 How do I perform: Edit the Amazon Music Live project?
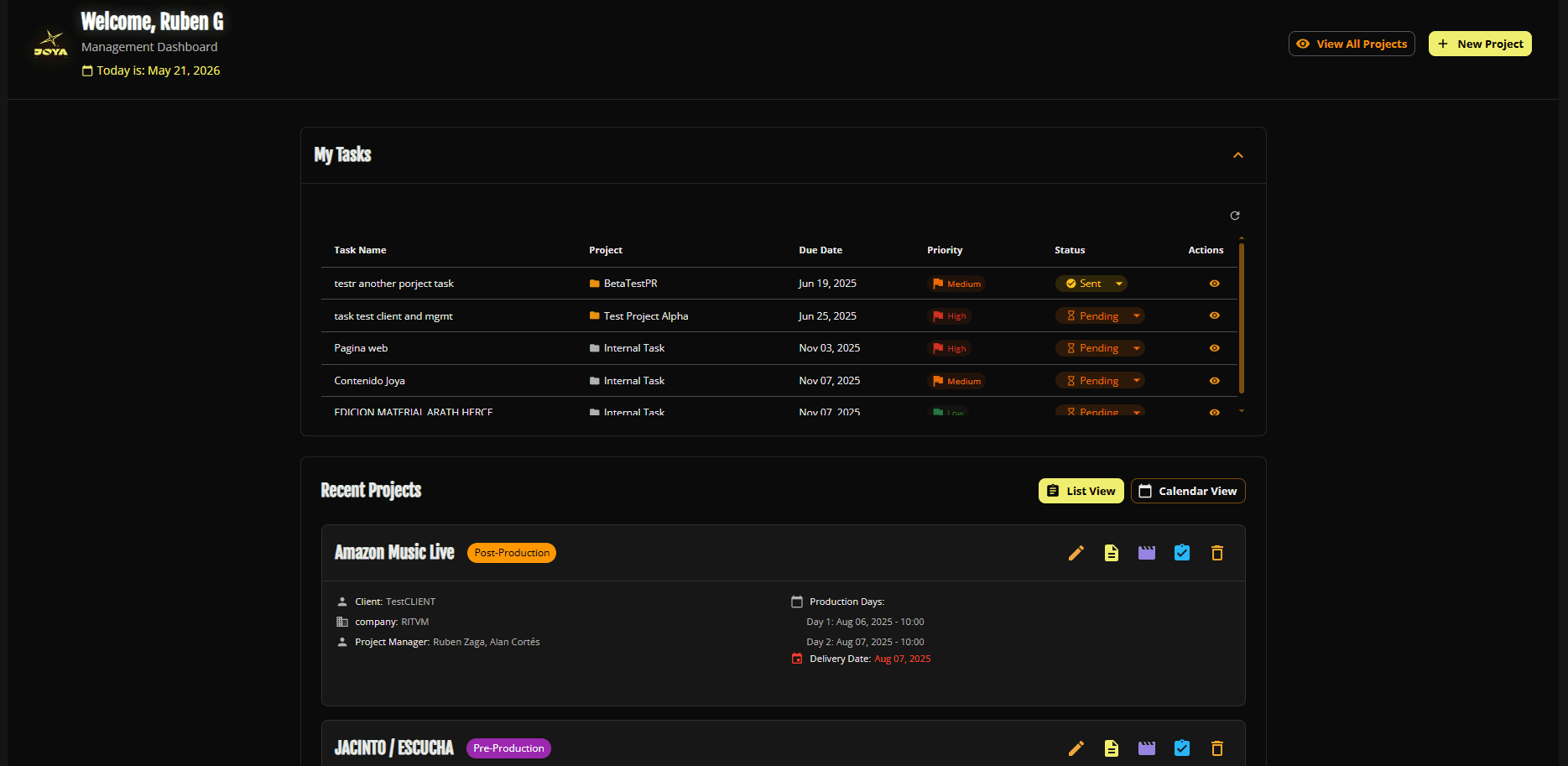1076,553
